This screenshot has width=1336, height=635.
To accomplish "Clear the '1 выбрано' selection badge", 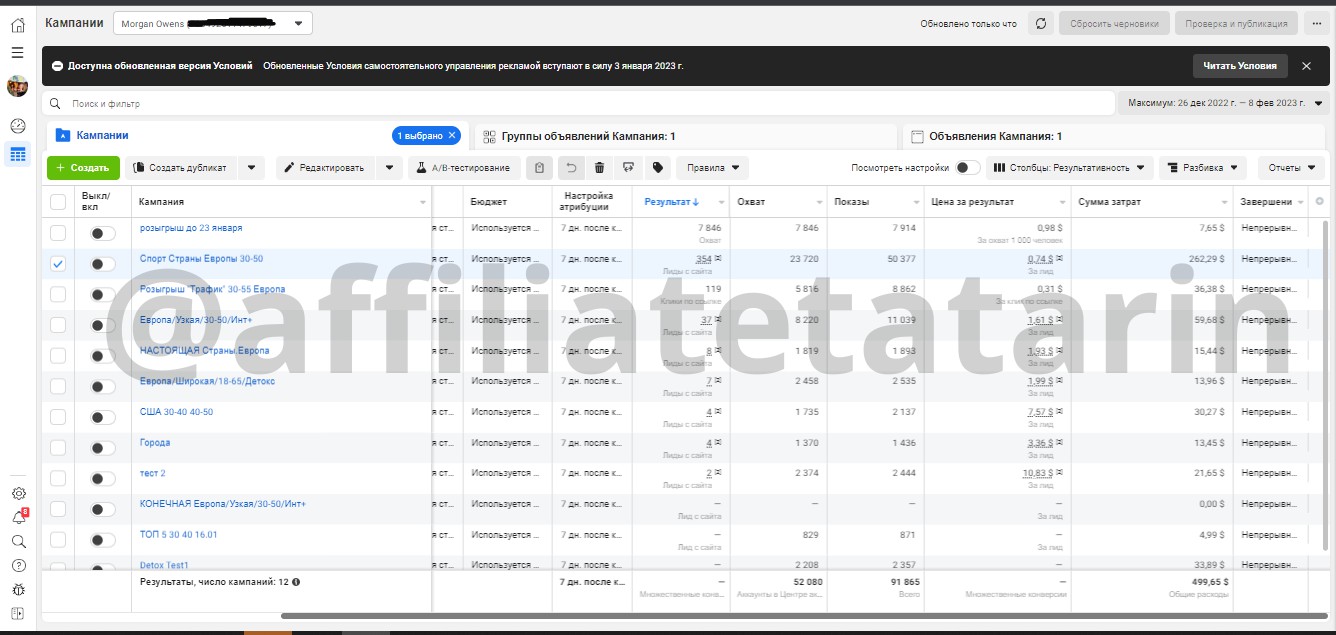I will [x=451, y=135].
